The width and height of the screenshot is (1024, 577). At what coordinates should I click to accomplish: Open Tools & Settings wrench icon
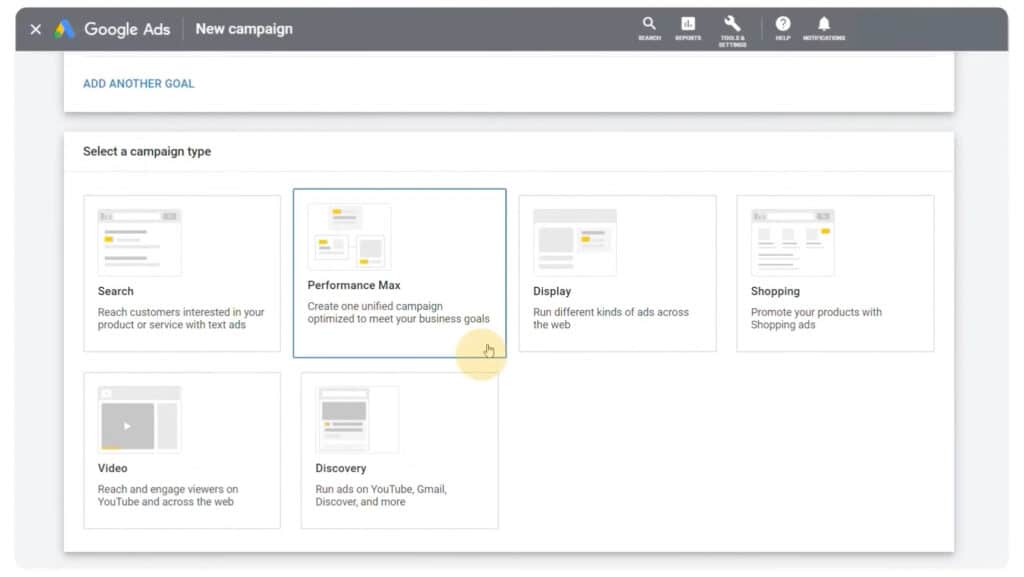pyautogui.click(x=732, y=31)
